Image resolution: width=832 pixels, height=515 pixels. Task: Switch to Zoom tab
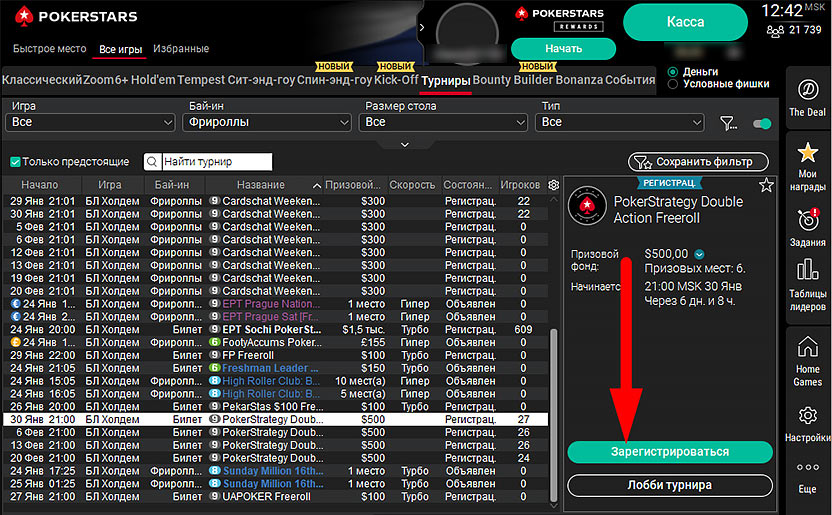(99, 80)
